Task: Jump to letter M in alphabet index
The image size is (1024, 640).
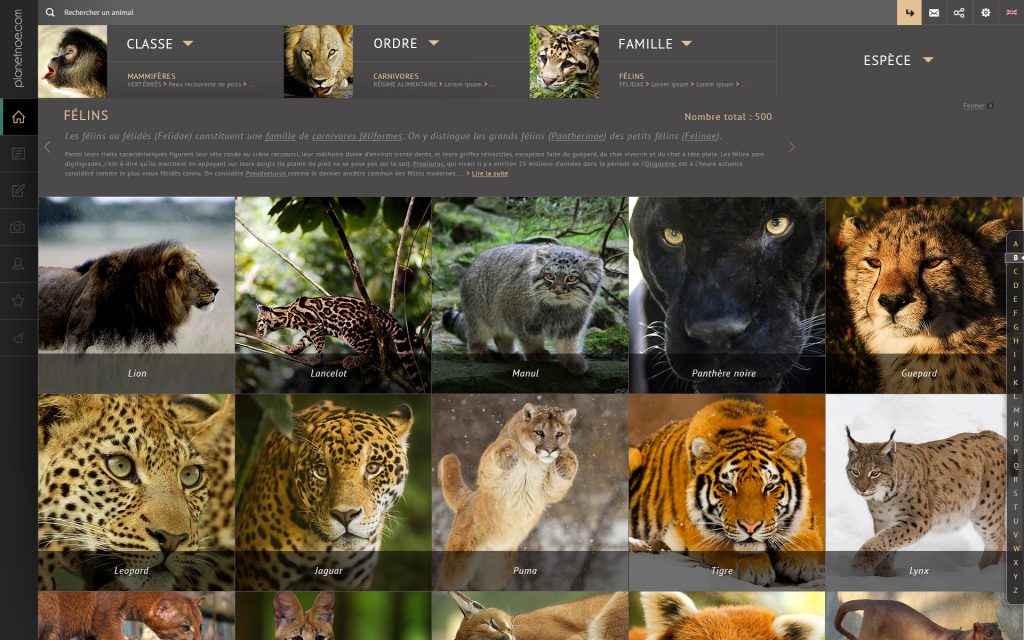Action: (1016, 410)
